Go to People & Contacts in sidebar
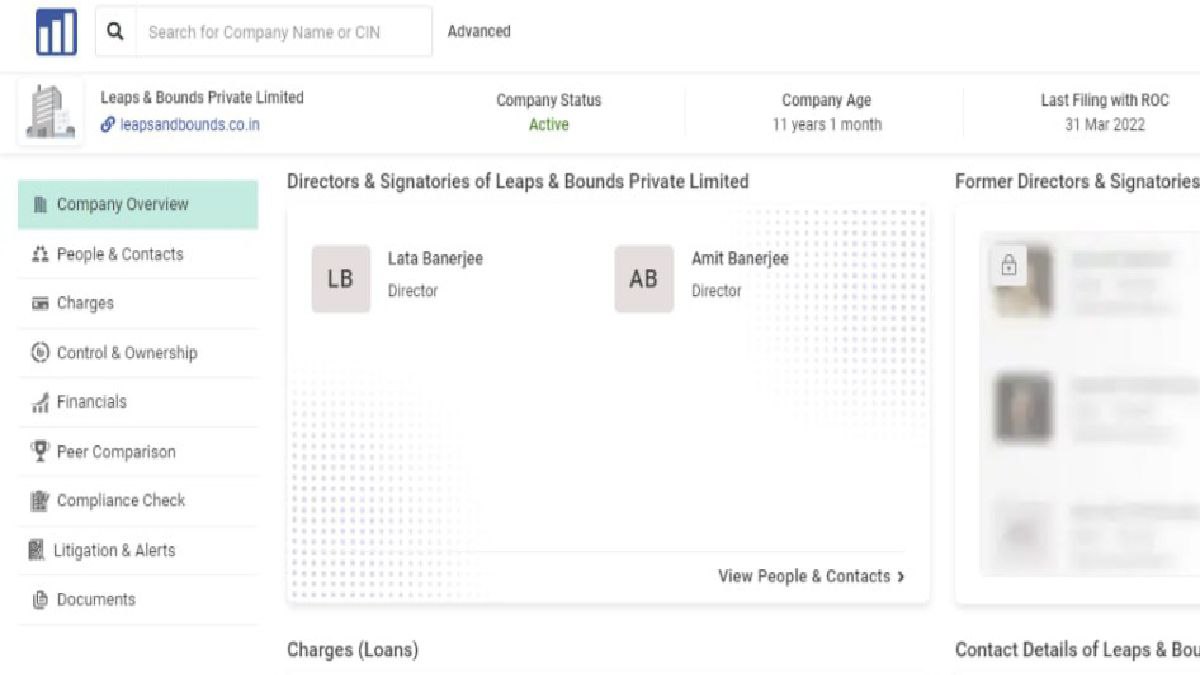This screenshot has width=1200, height=675. [x=120, y=254]
